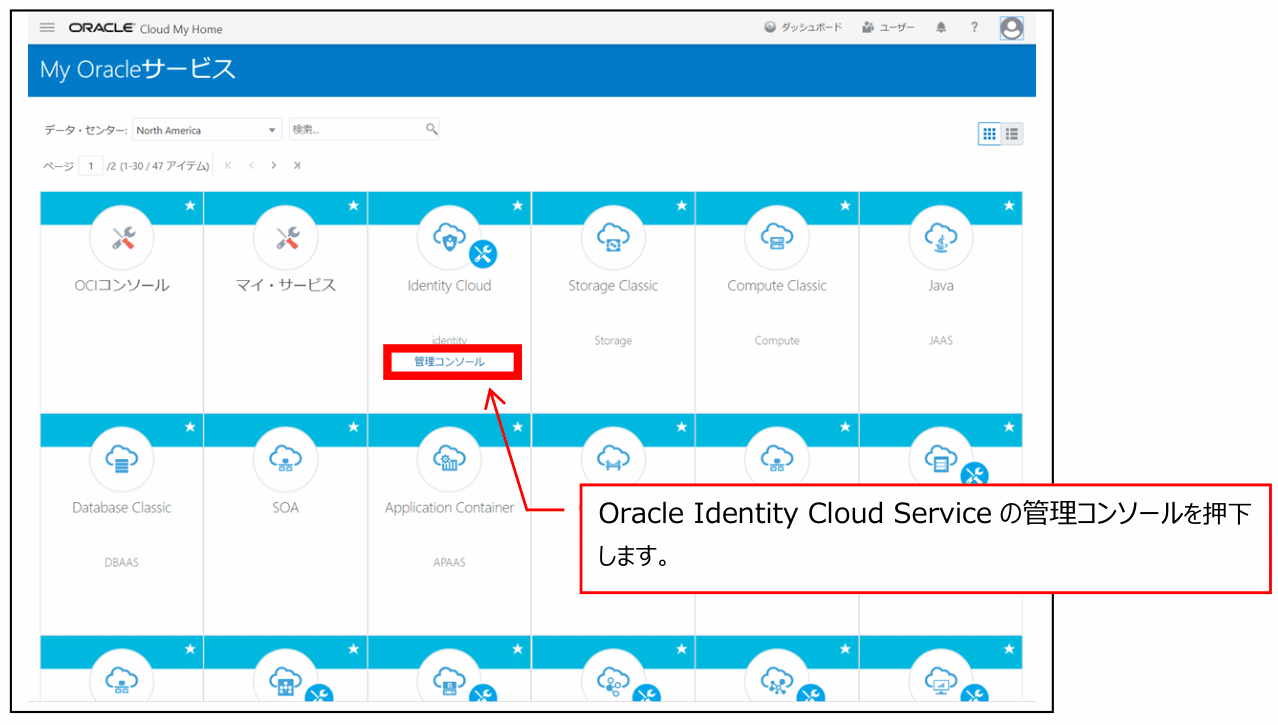Image resolution: width=1278 pixels, height=725 pixels.
Task: Click the SOA tile title
Action: coord(286,508)
